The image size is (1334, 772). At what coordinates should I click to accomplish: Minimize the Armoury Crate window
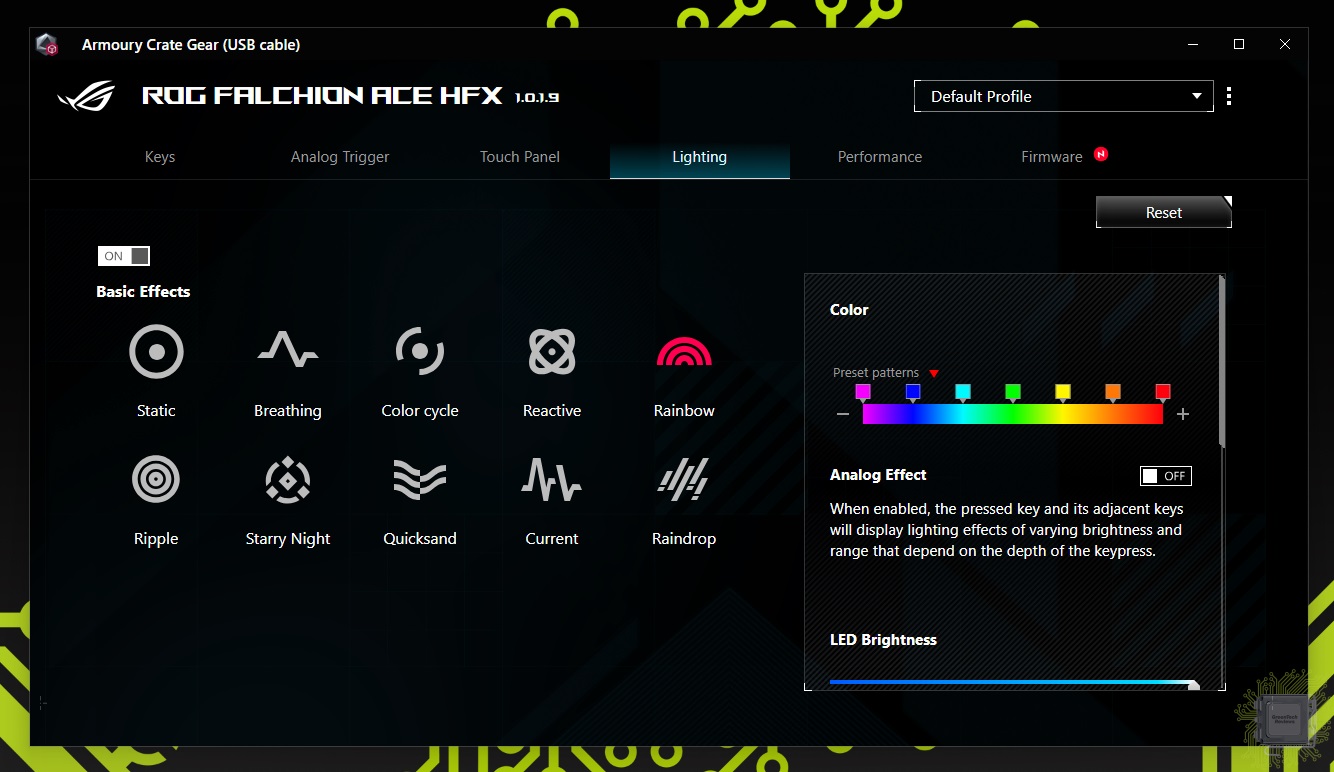[1193, 45]
